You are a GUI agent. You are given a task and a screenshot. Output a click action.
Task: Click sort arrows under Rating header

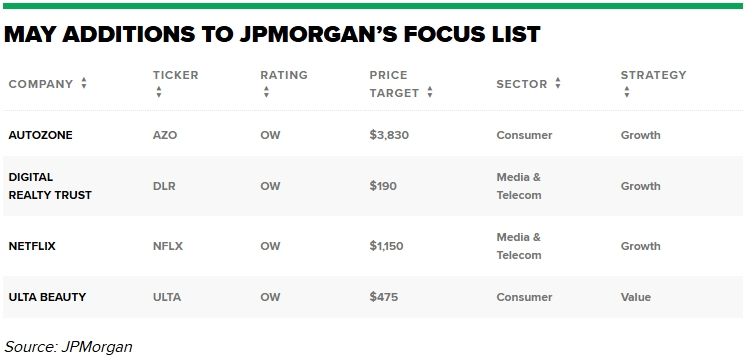266,92
